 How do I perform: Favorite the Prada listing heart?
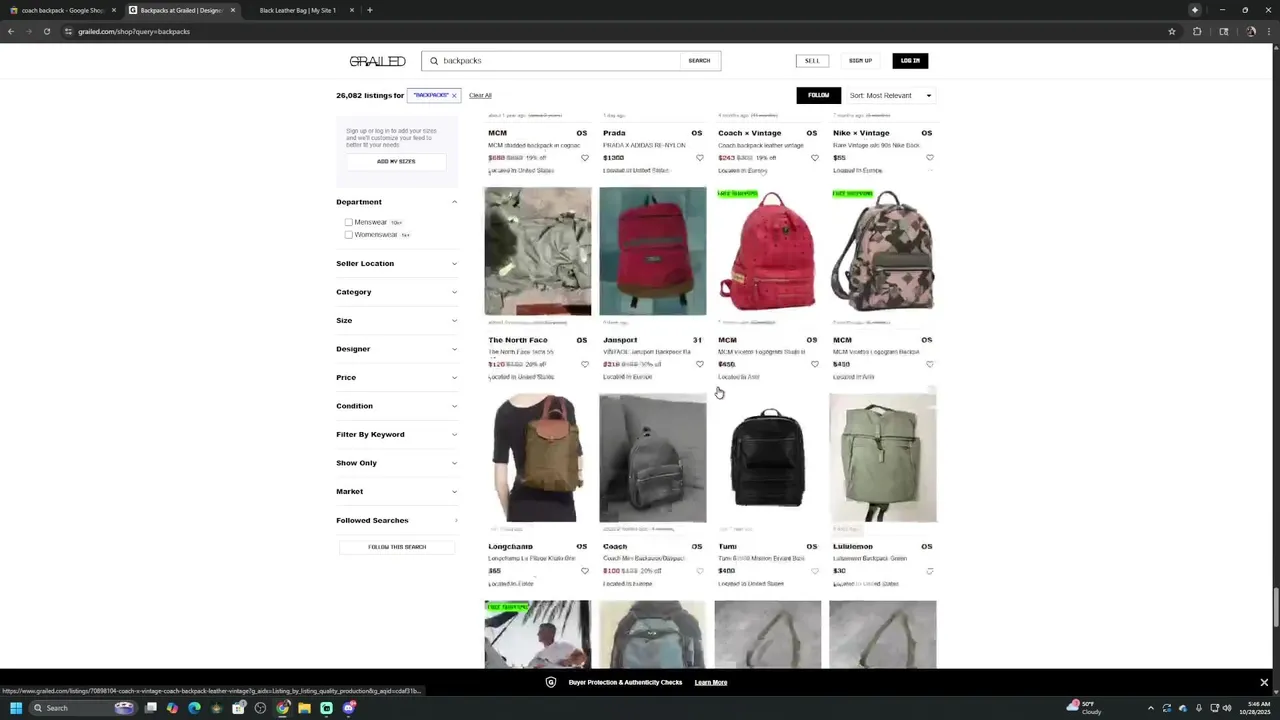point(700,158)
